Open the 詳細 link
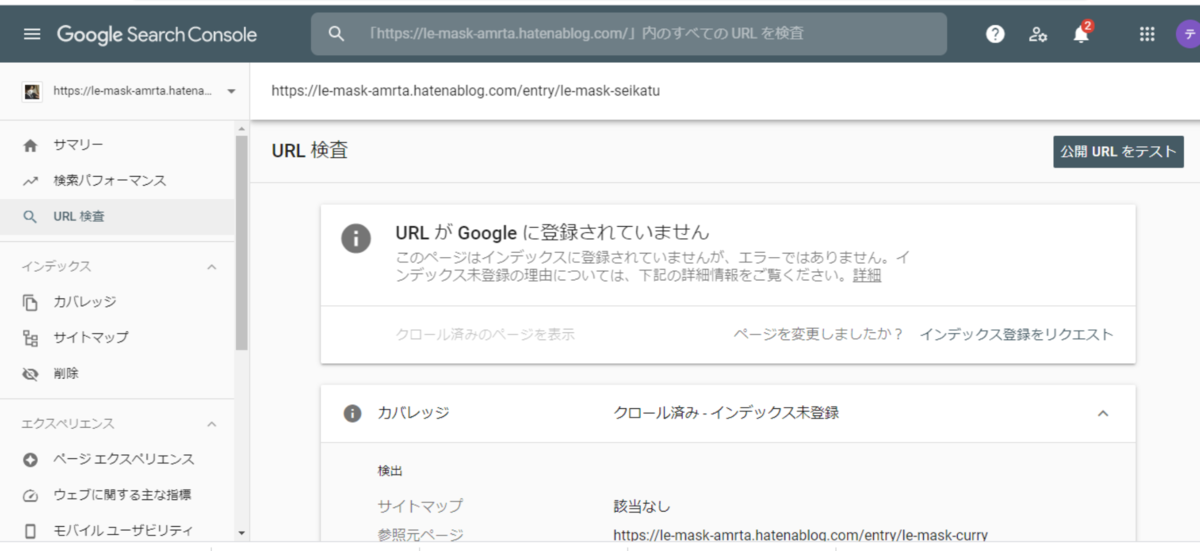 [x=867, y=276]
